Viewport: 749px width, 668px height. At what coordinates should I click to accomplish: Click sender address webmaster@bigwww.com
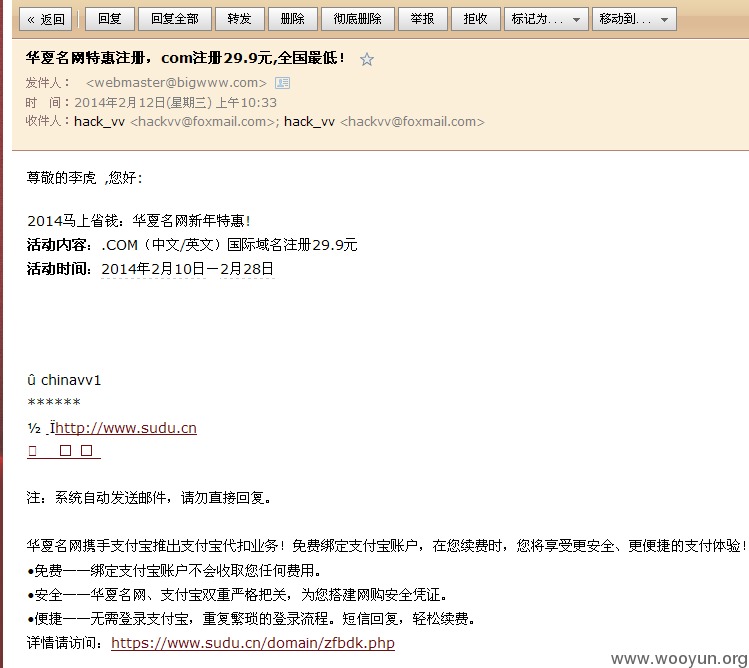pyautogui.click(x=176, y=83)
